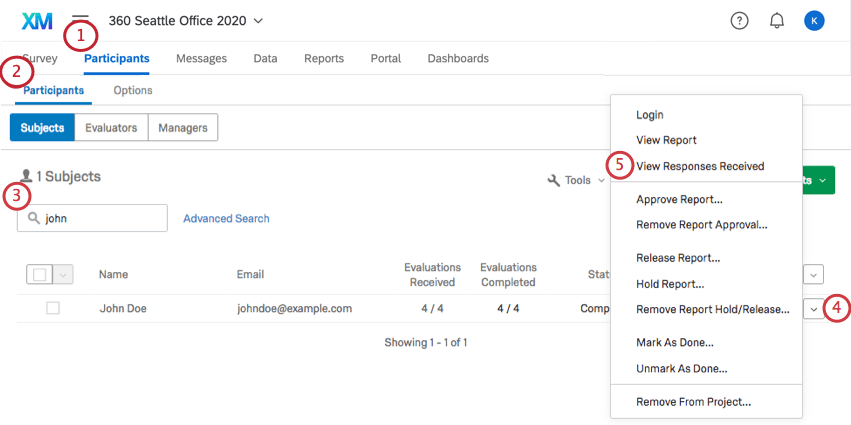The image size is (851, 425).
Task: Open the hamburger navigation menu
Action: pos(81,20)
